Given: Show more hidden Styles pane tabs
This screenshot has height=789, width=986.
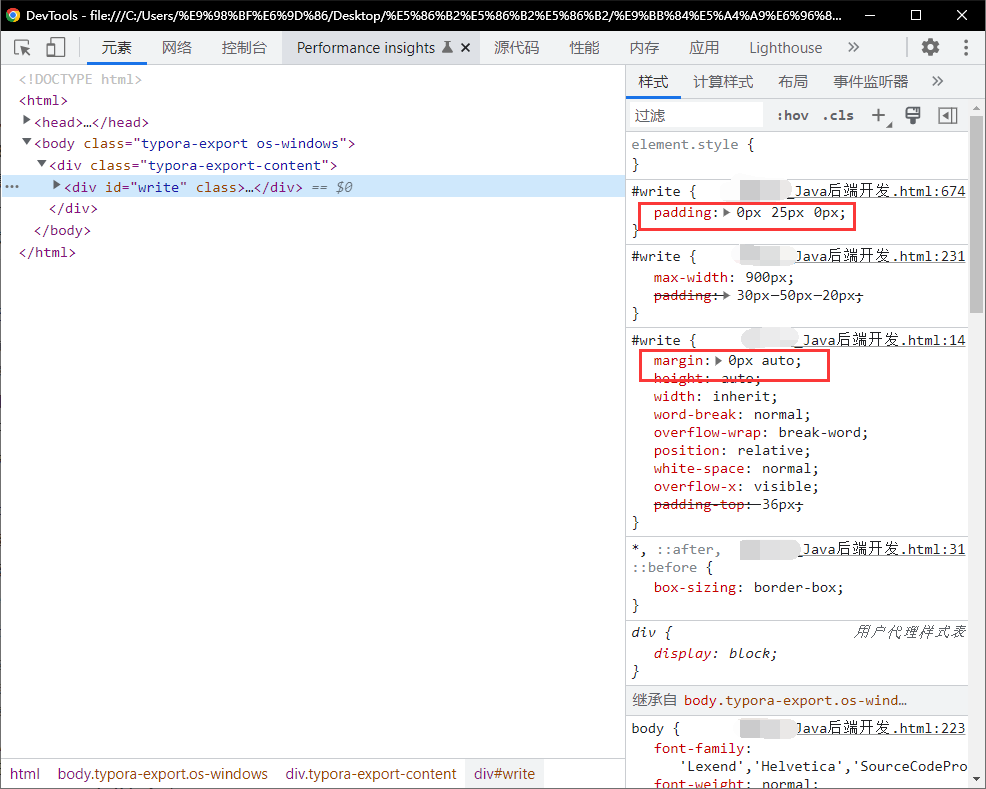Looking at the screenshot, I should click(938, 81).
